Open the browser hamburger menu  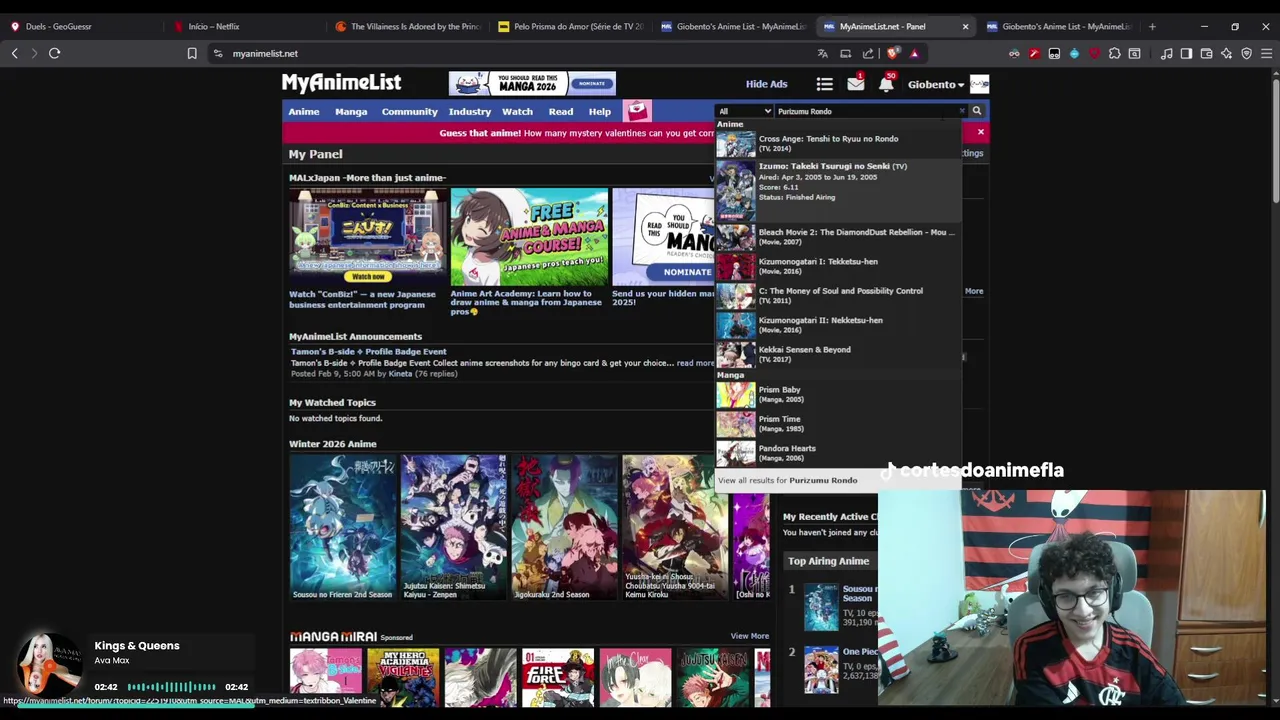[1266, 53]
